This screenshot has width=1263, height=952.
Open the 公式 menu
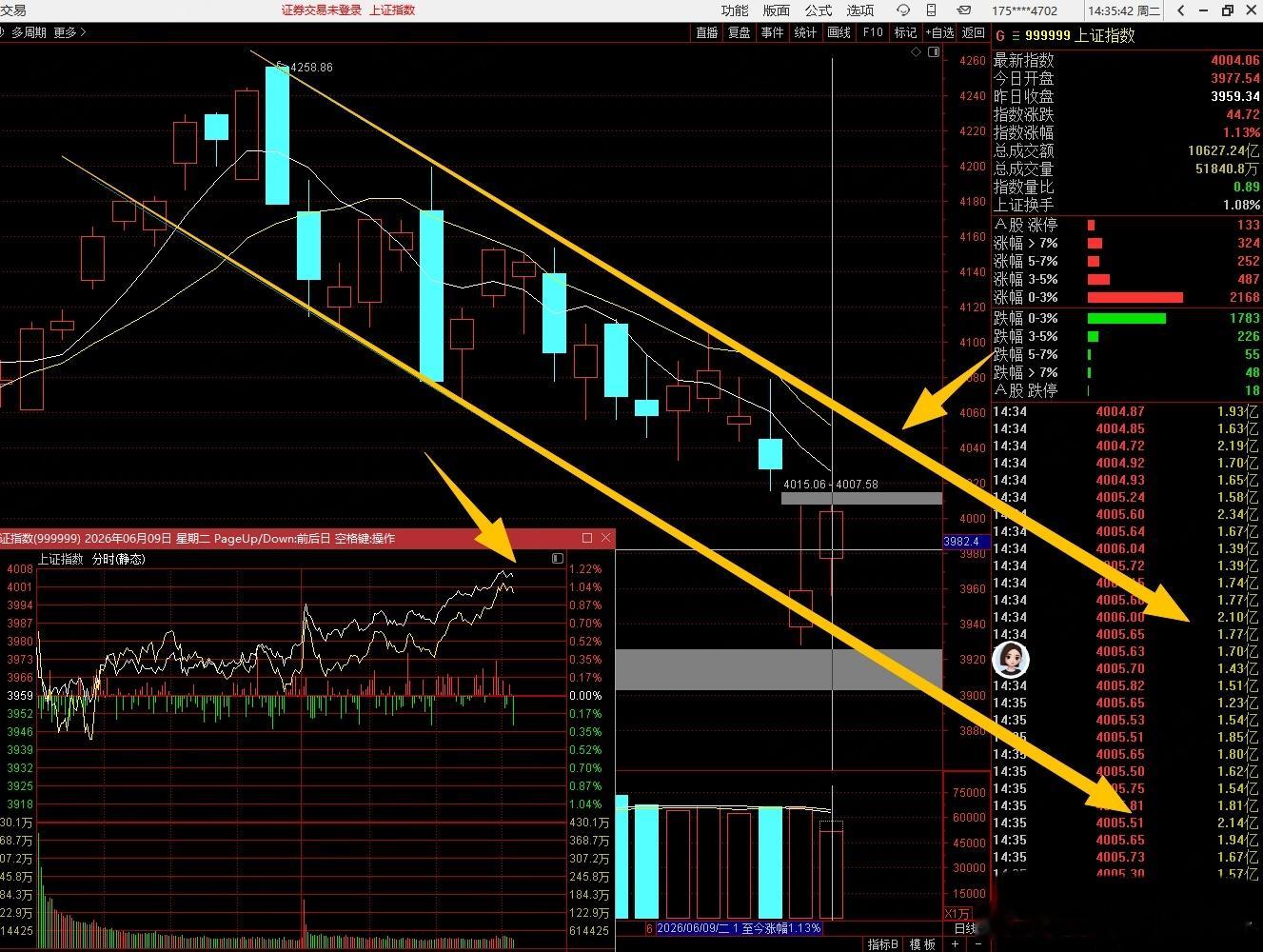tap(819, 10)
